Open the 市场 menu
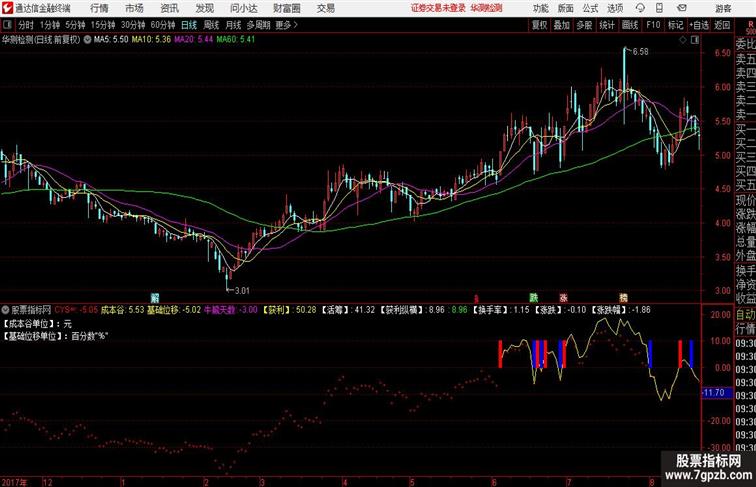 point(135,8)
